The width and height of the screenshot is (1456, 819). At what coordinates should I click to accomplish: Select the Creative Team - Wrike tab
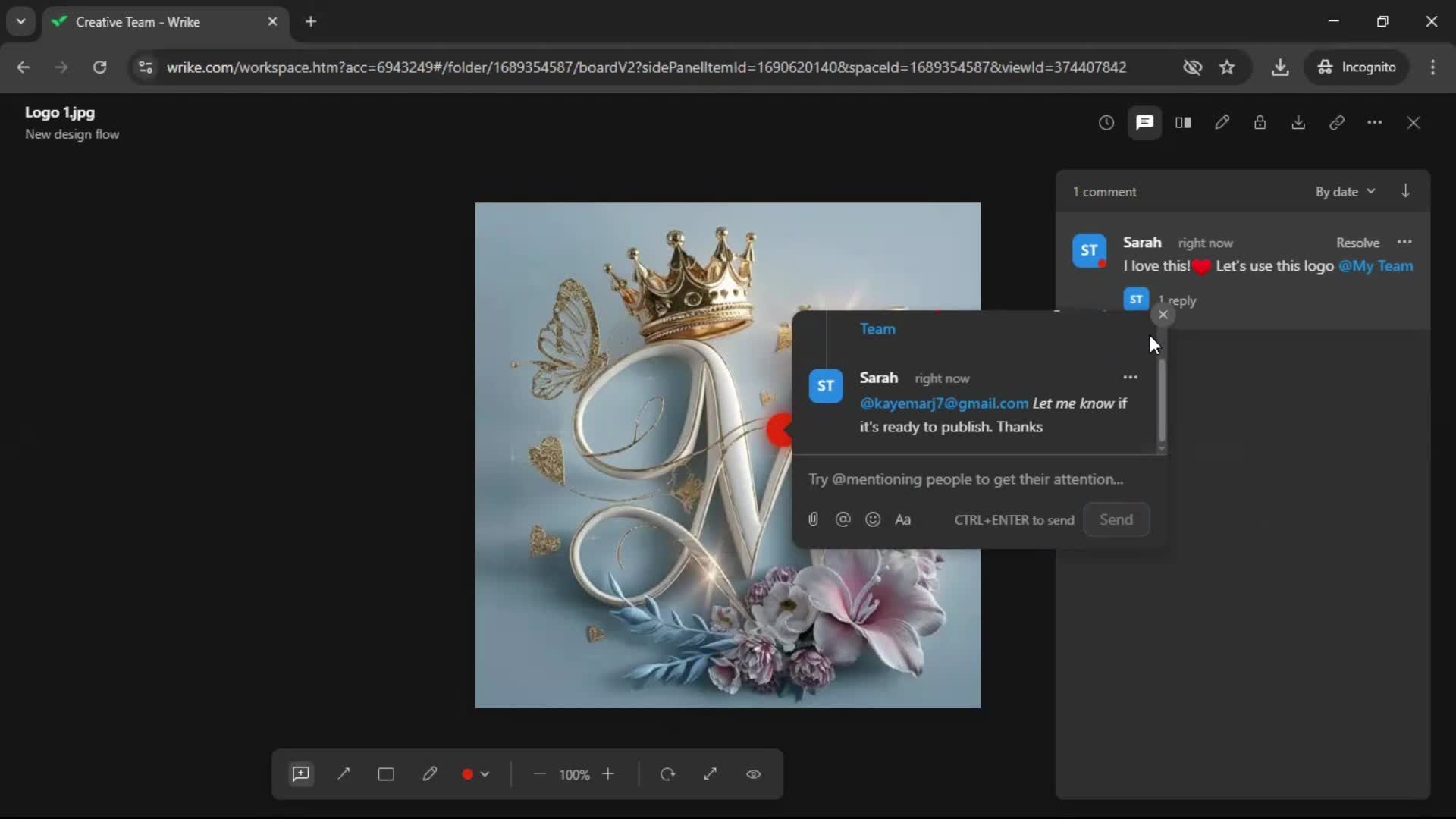pos(165,22)
